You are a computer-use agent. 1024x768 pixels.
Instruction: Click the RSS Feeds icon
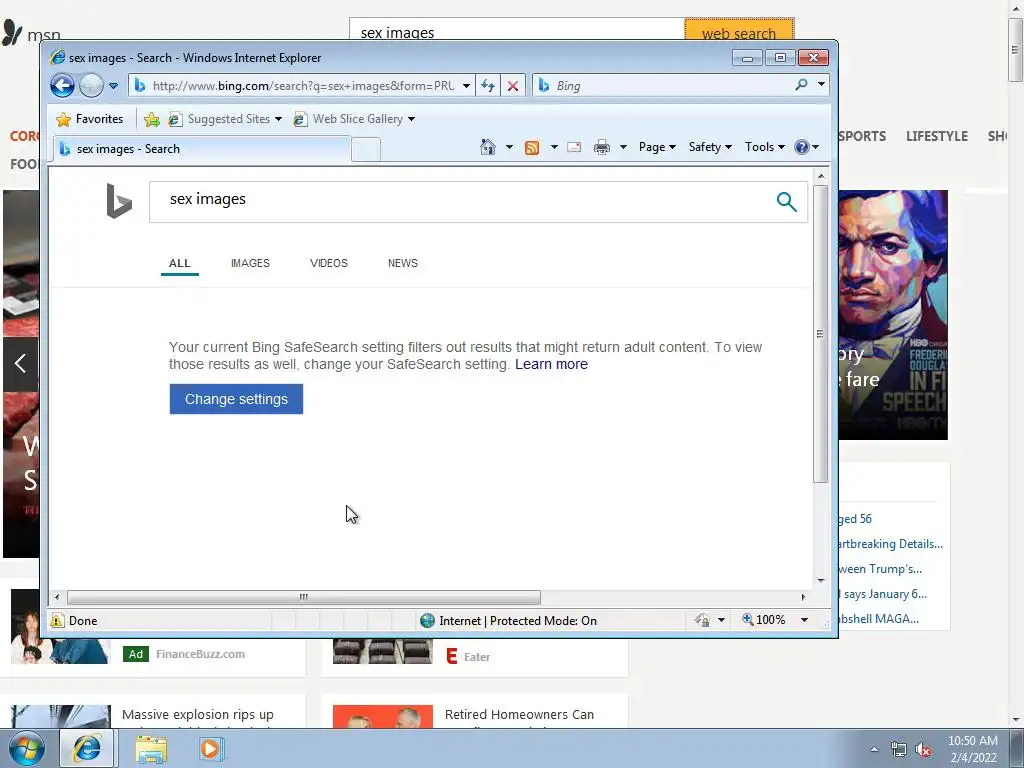532,148
